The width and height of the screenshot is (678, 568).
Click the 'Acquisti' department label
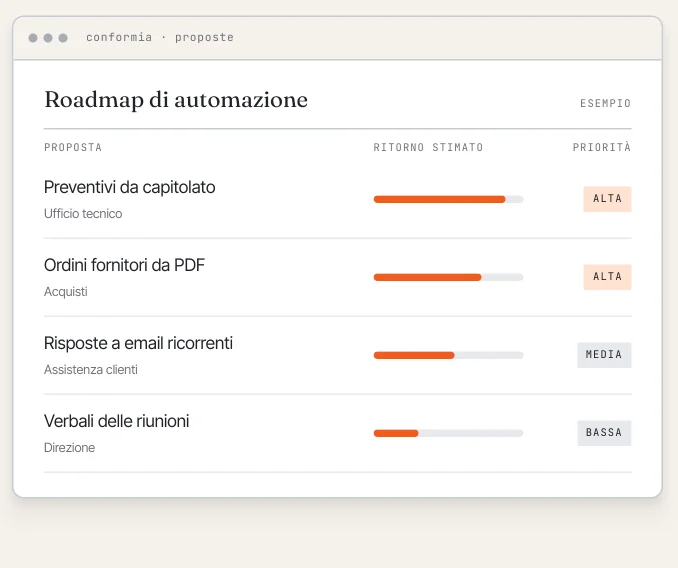point(66,292)
